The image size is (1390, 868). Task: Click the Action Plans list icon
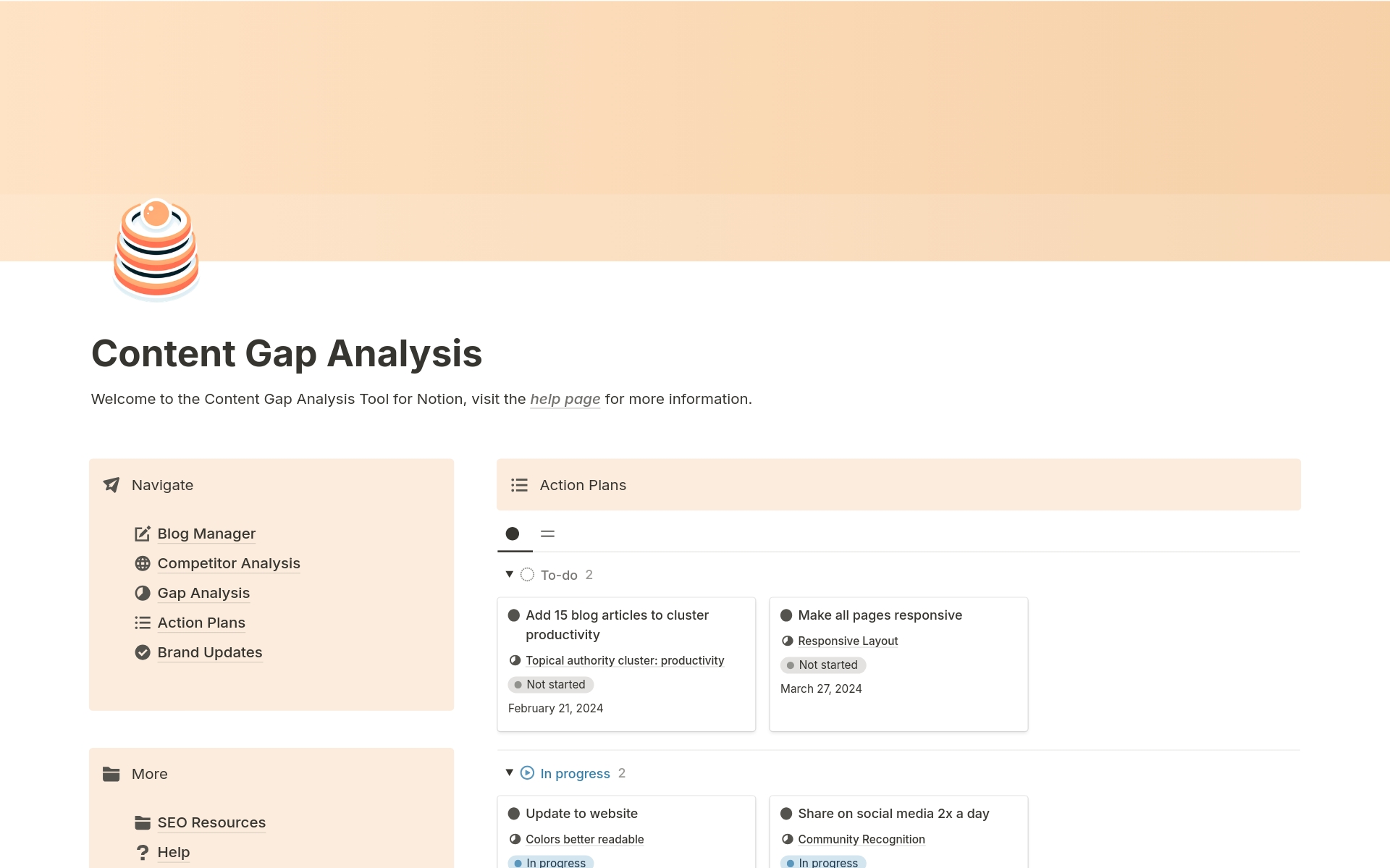coord(520,485)
